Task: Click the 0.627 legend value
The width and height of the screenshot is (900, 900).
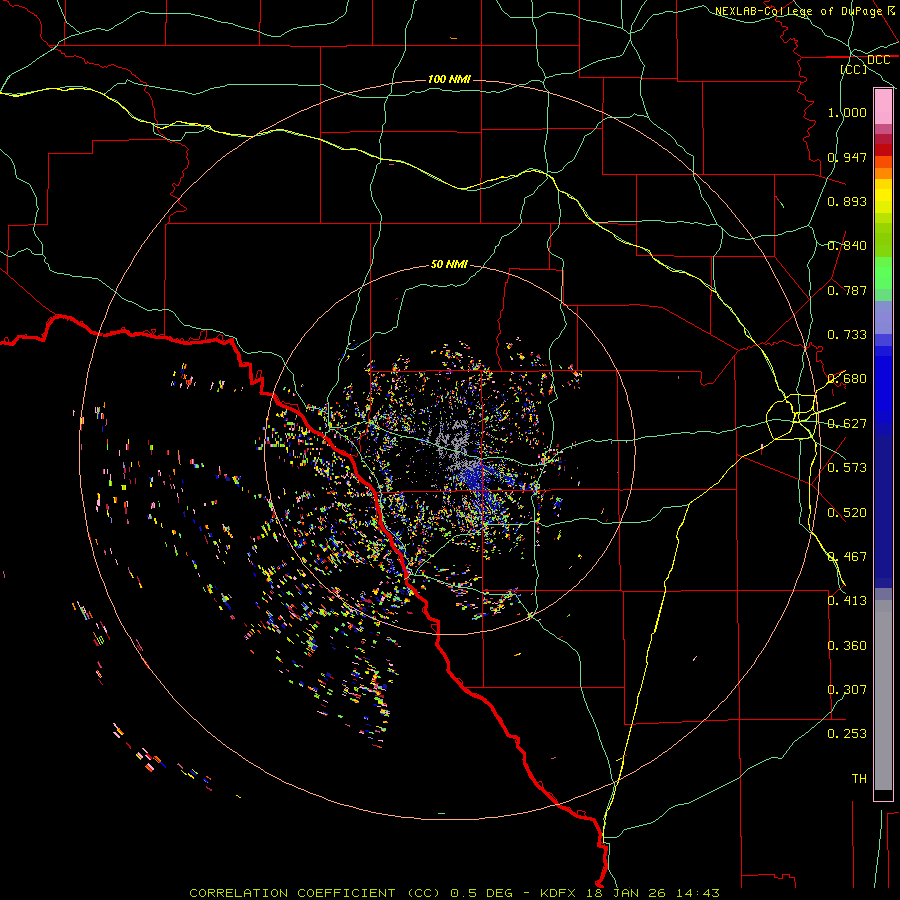Action: tap(847, 424)
